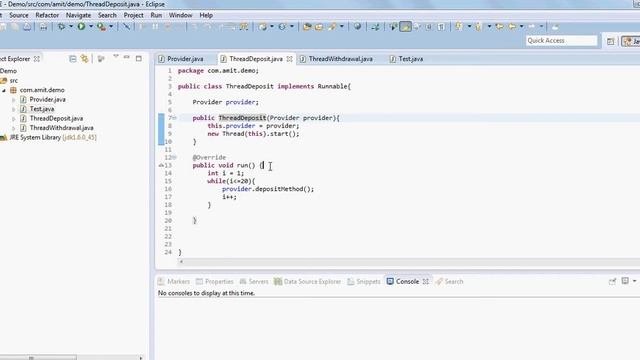Switch to the Provider.java editor tab

pyautogui.click(x=185, y=59)
